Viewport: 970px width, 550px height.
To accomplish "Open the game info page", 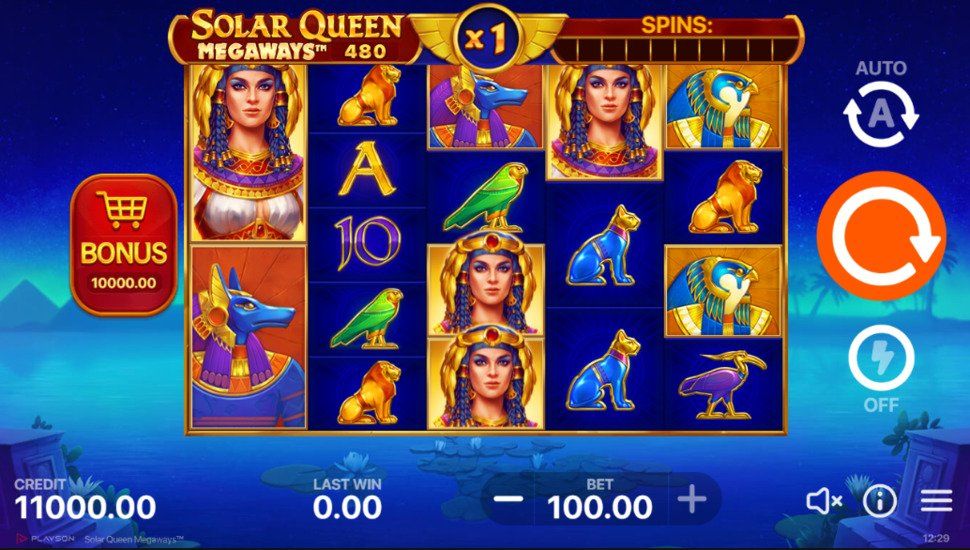I will tap(880, 501).
